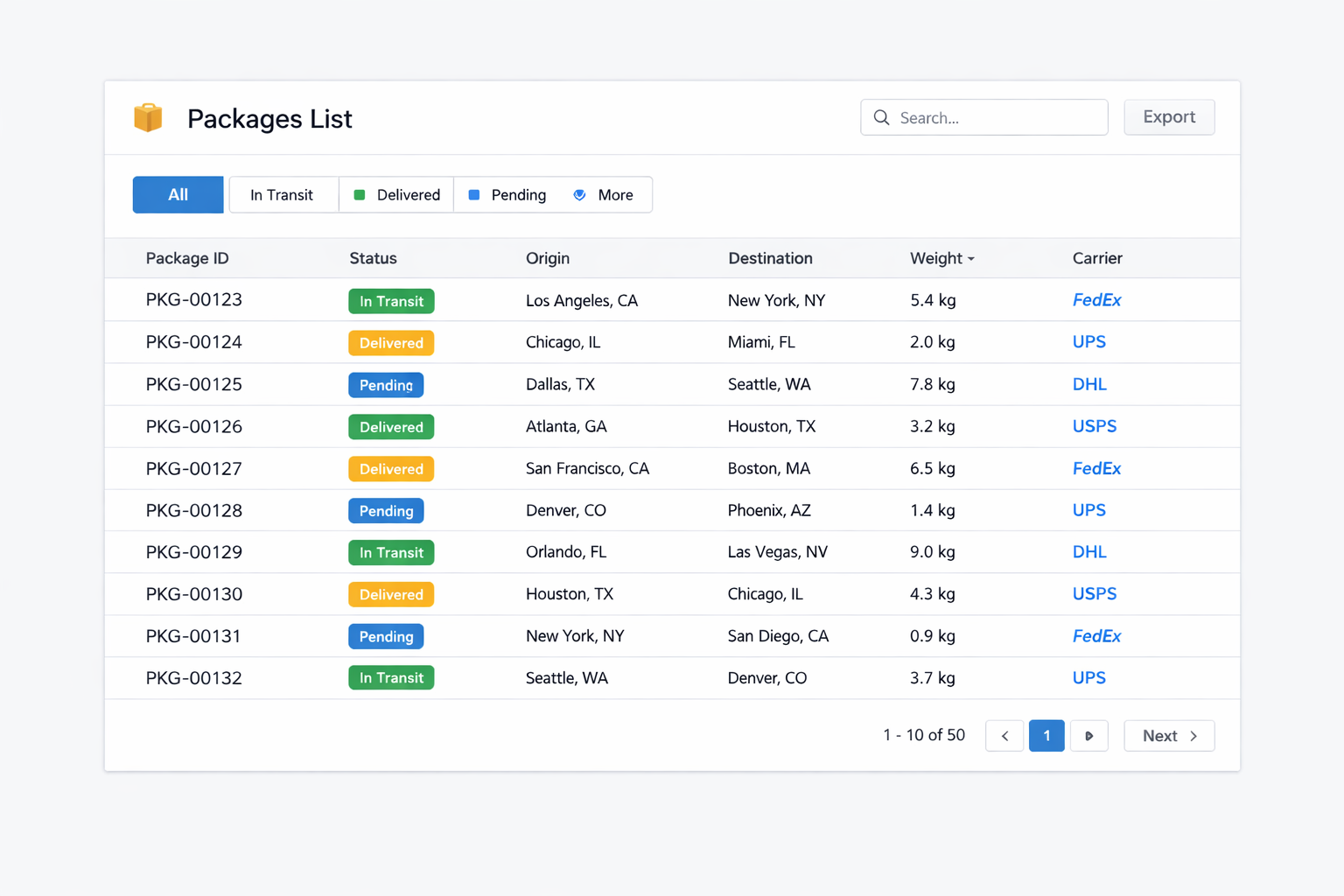Open the DHL carrier link for PKG-00125
The height and width of the screenshot is (896, 1344).
(1089, 384)
